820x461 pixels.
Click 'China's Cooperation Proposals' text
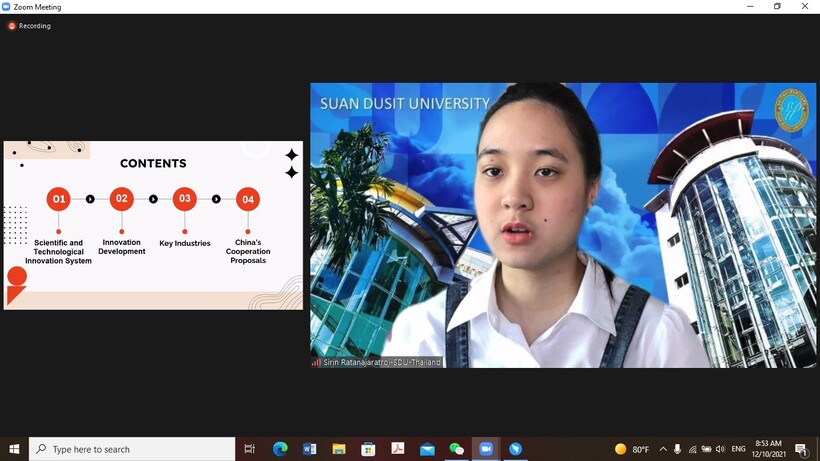pyautogui.click(x=248, y=251)
